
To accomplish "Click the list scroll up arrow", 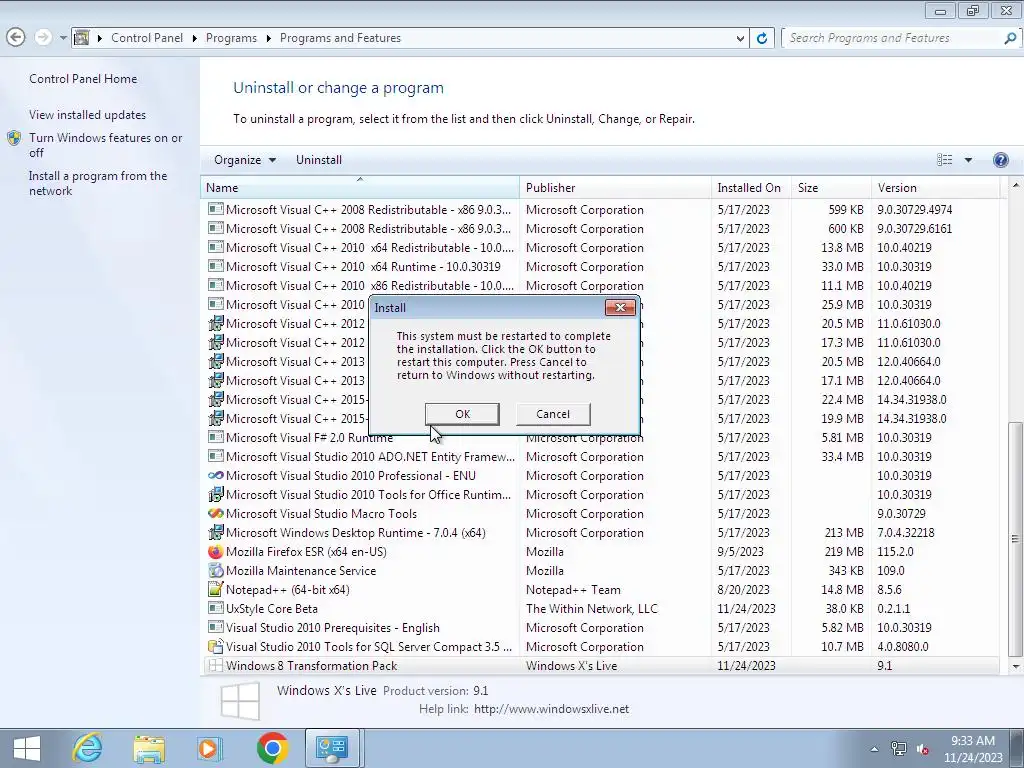I will click(1015, 185).
